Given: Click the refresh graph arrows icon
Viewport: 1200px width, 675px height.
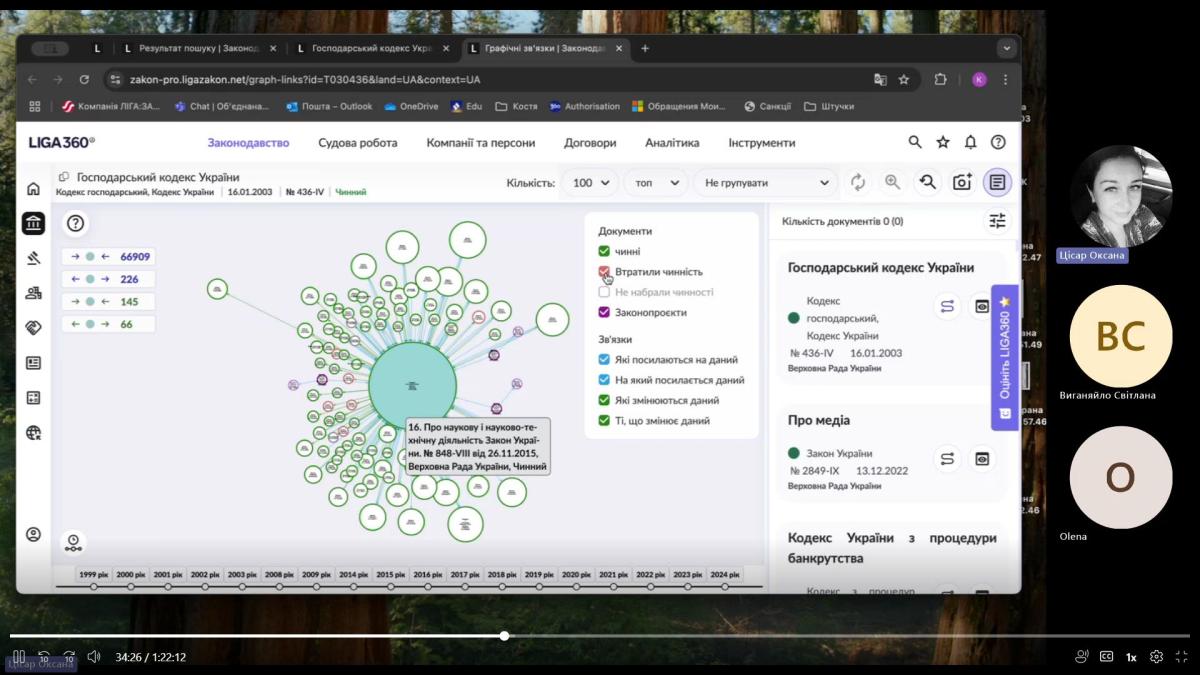Looking at the screenshot, I should click(858, 182).
